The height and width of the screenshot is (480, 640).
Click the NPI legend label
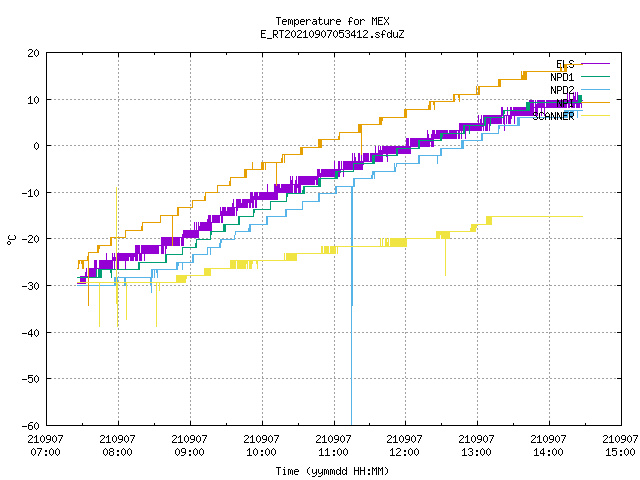(x=565, y=103)
